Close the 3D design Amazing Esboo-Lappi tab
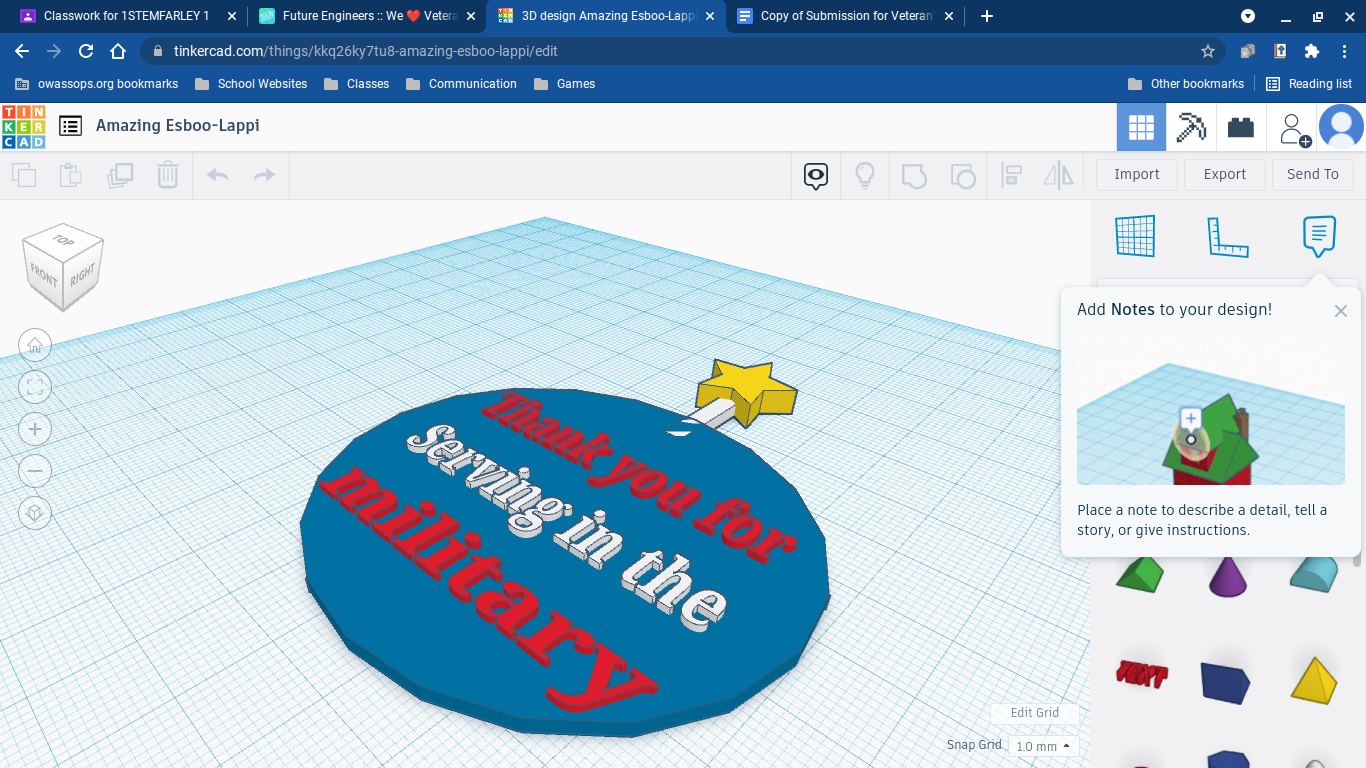Screen dimensions: 1366x768 710,16
